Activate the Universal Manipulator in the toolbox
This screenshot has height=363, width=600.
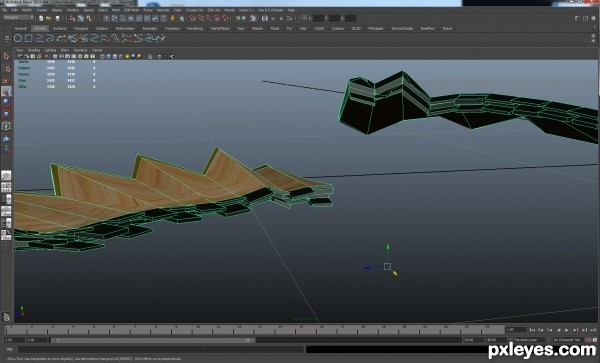[6, 126]
